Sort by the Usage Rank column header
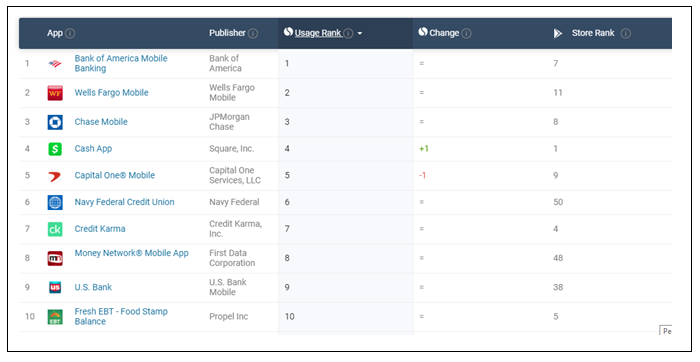The width and height of the screenshot is (700, 362). (318, 33)
